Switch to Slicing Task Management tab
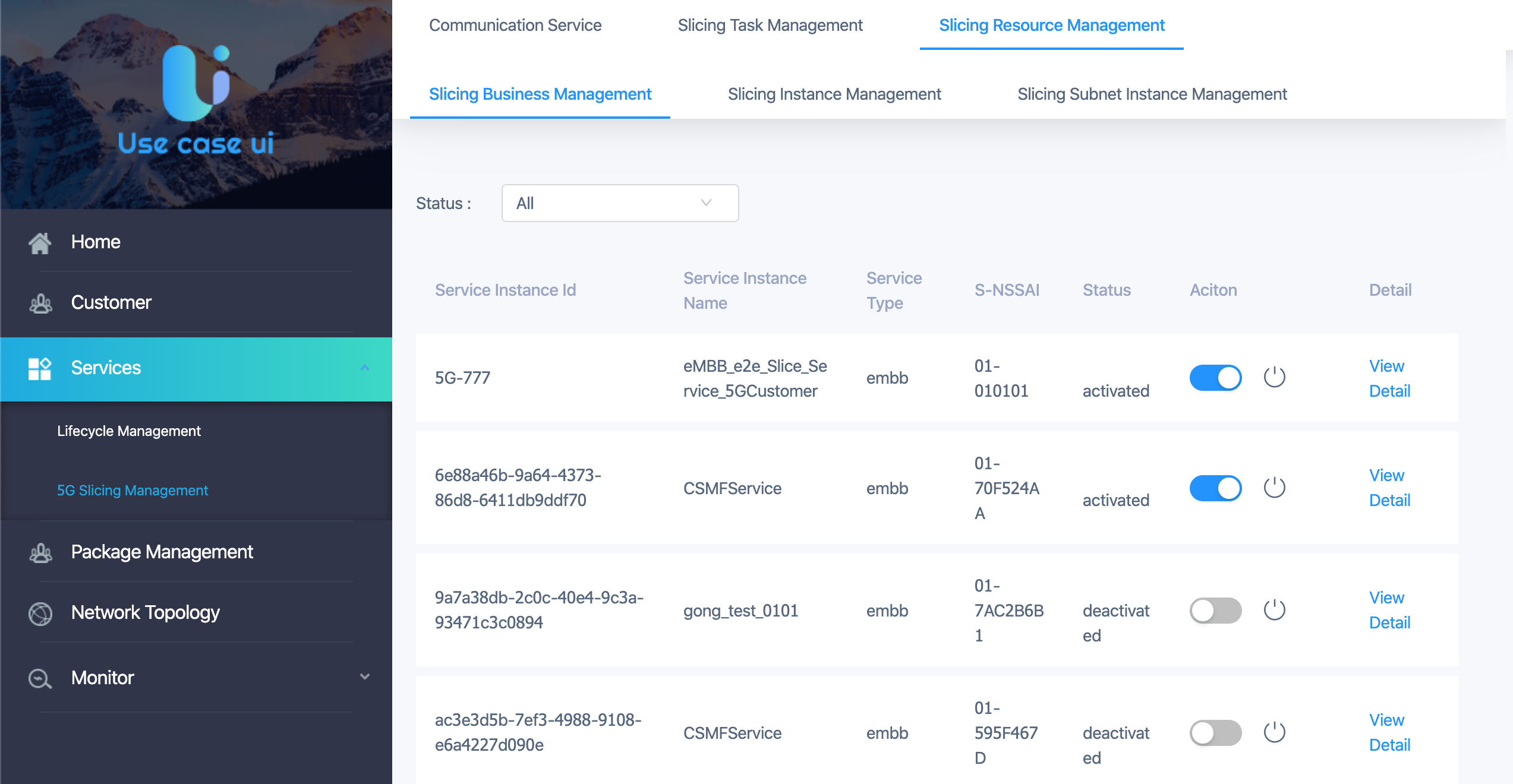This screenshot has height=784, width=1513. click(x=770, y=25)
